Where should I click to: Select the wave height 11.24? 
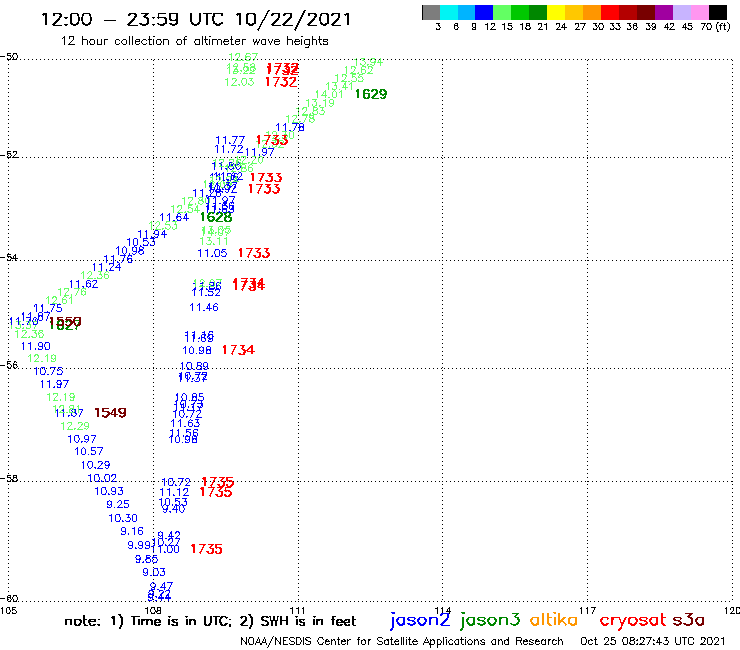click(x=107, y=267)
